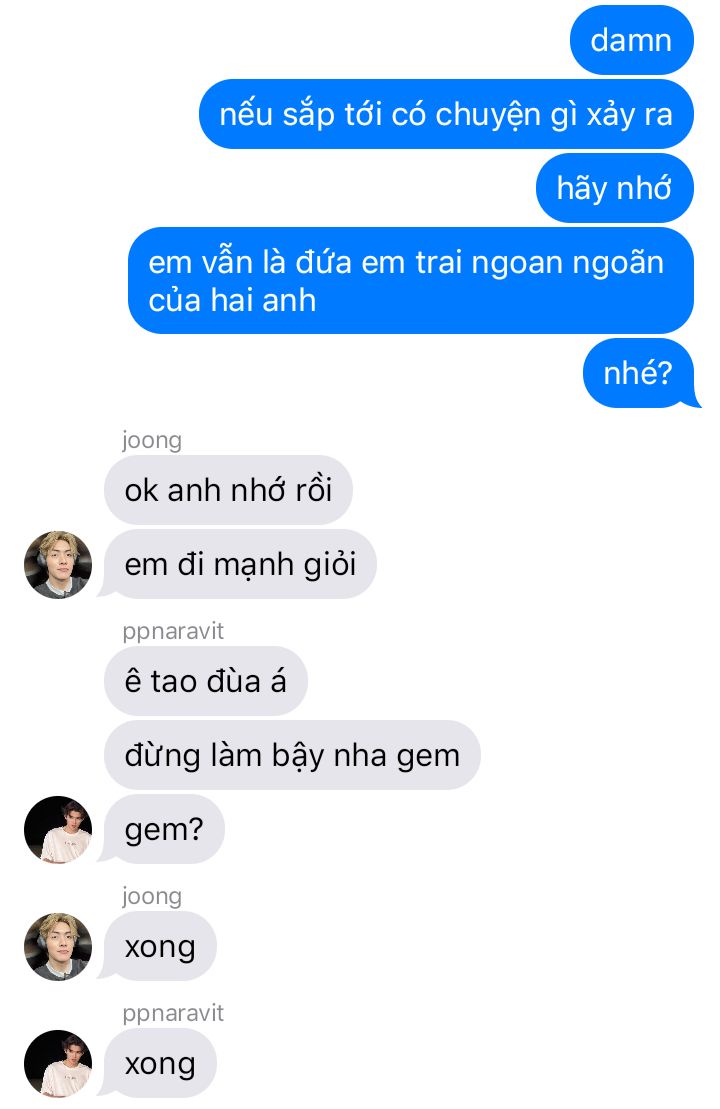This screenshot has width=720, height=1109.
Task: Click the "joong" sender name above "ok anh nhớ rồi"
Action: pyautogui.click(x=152, y=440)
